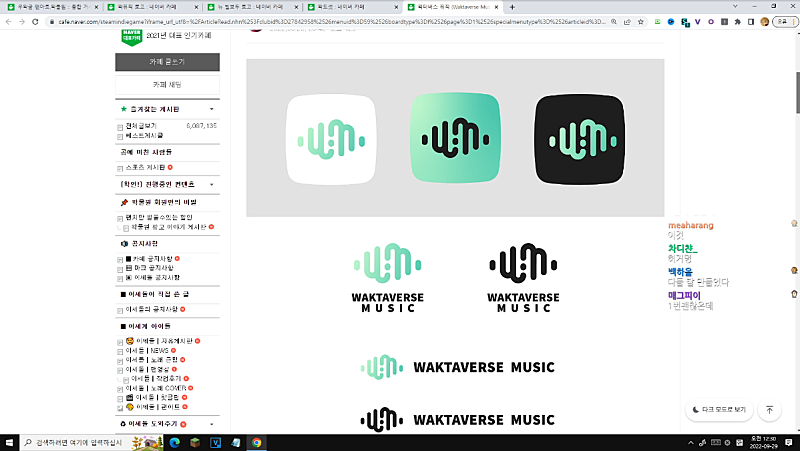The image size is (800, 451).
Task: Click the speaker icon beside 공지사항
Action: [124, 244]
